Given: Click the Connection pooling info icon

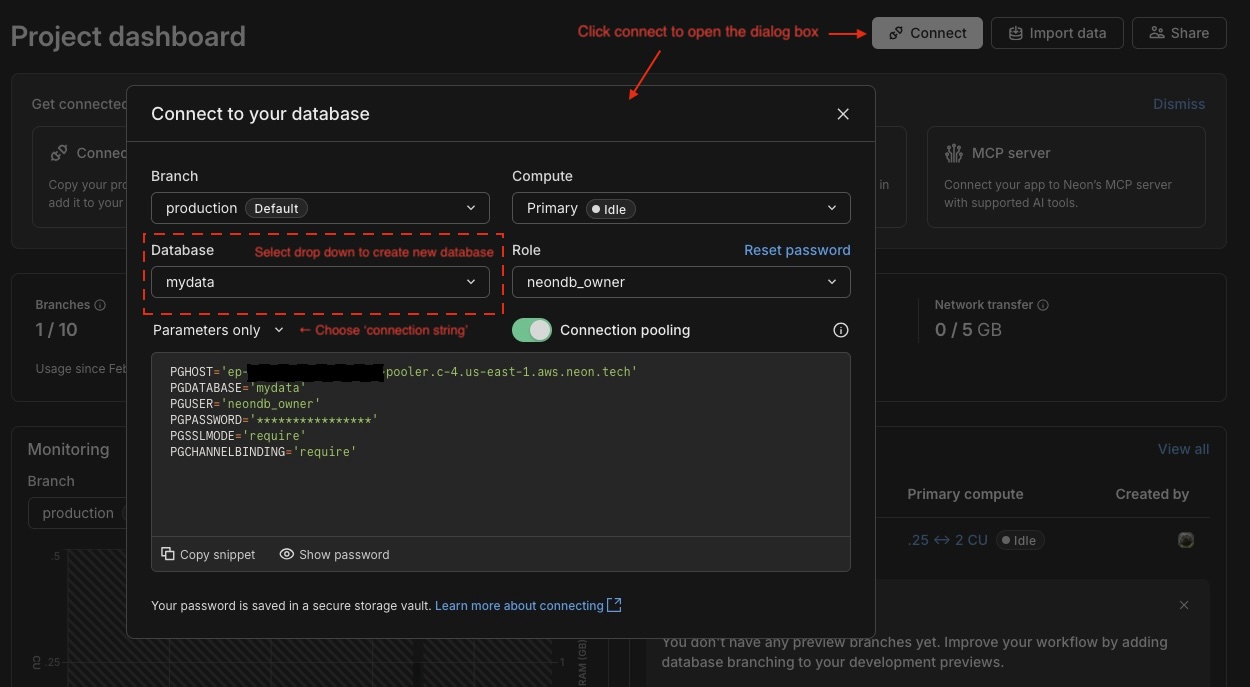Looking at the screenshot, I should tap(841, 330).
